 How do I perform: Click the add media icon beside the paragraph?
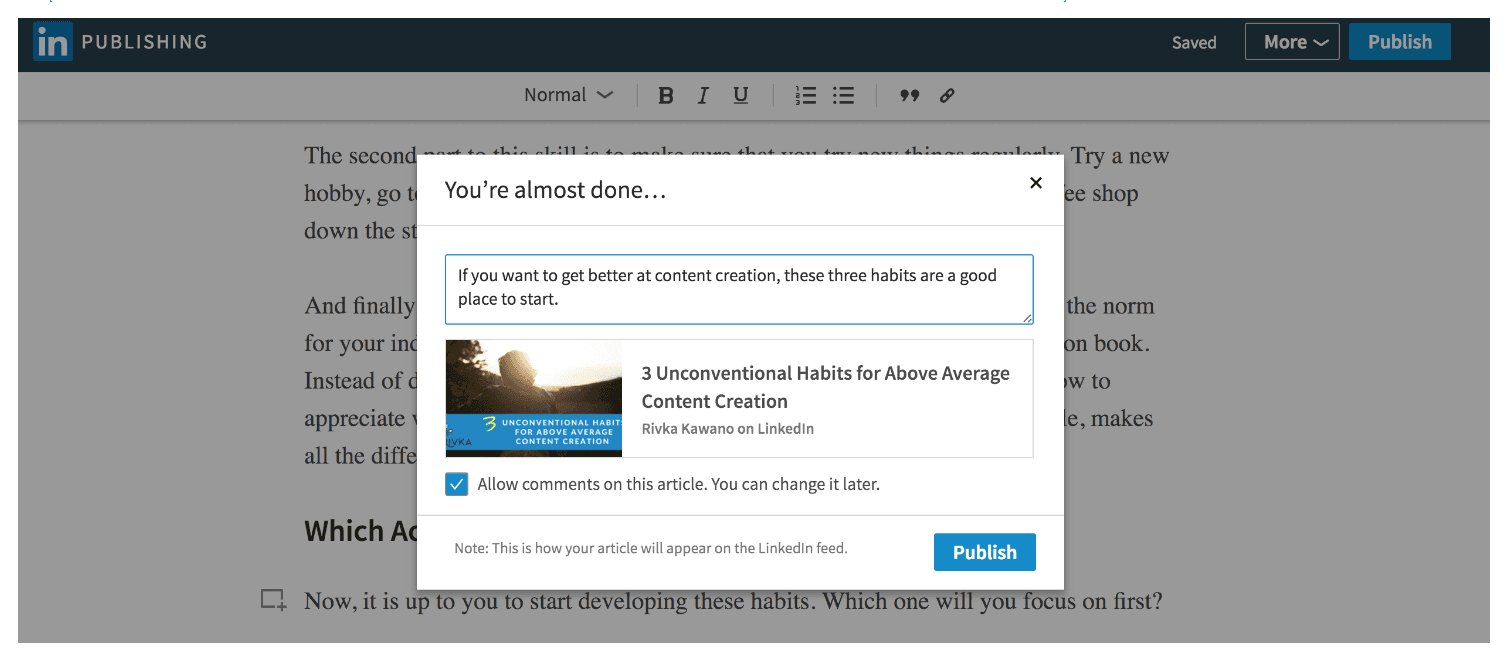pyautogui.click(x=273, y=600)
